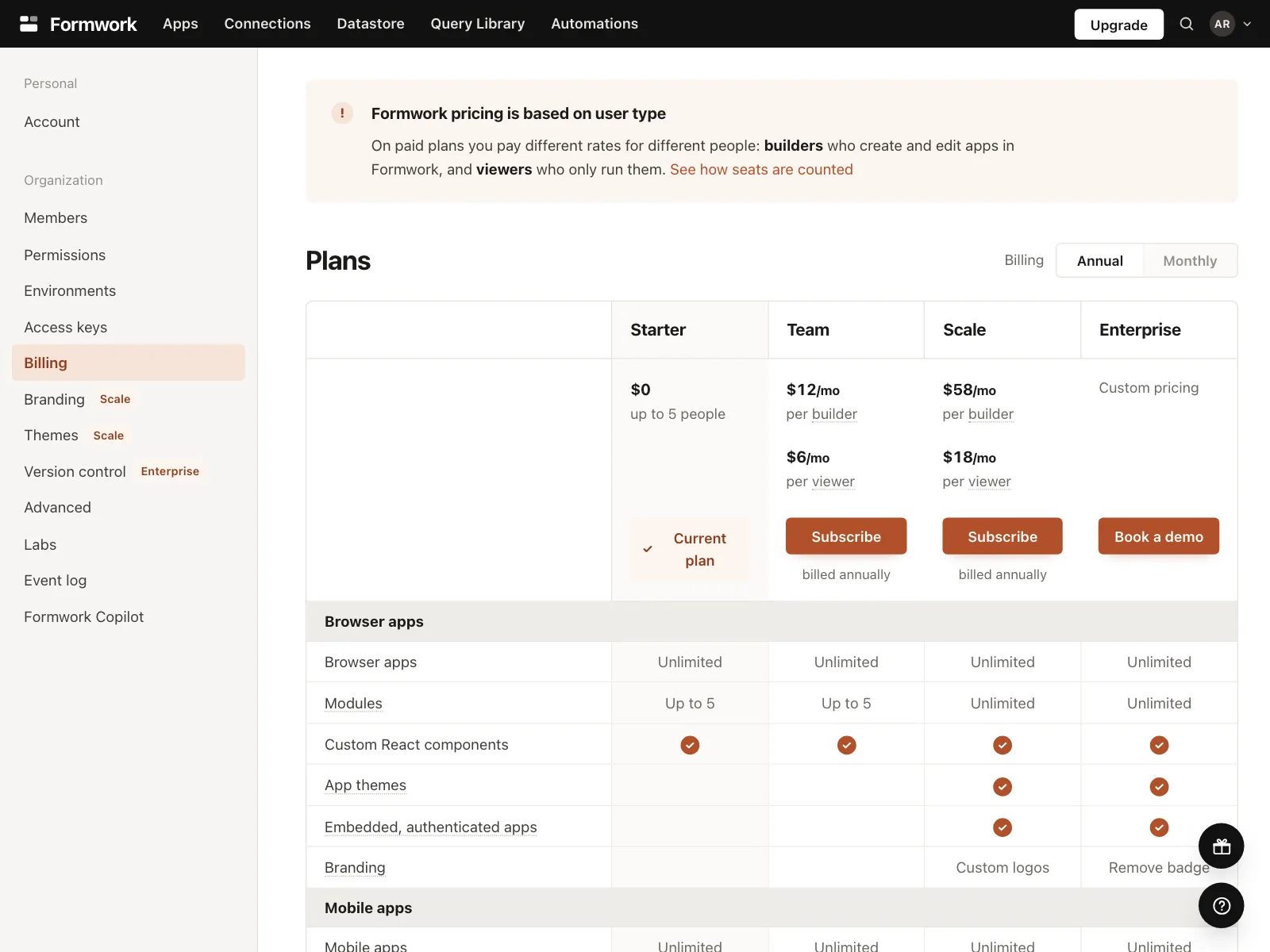Open See how seats are counted link

(761, 170)
